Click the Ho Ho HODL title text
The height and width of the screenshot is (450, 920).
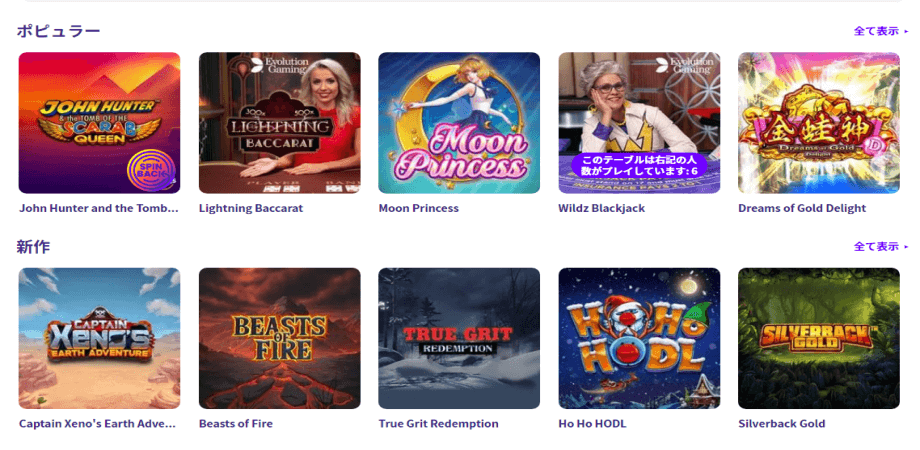point(592,424)
